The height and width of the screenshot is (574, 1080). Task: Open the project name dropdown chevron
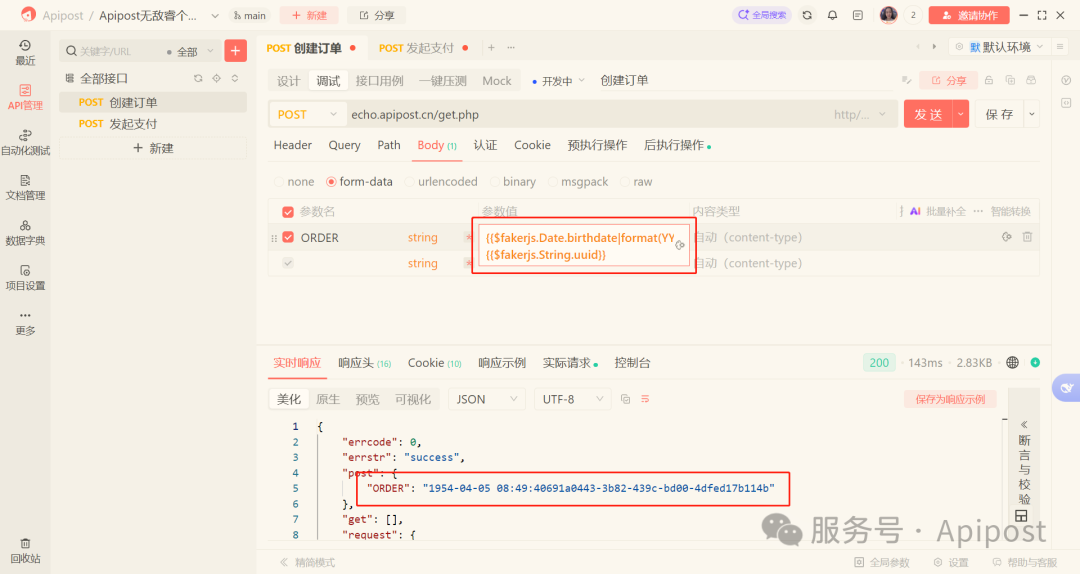[215, 15]
